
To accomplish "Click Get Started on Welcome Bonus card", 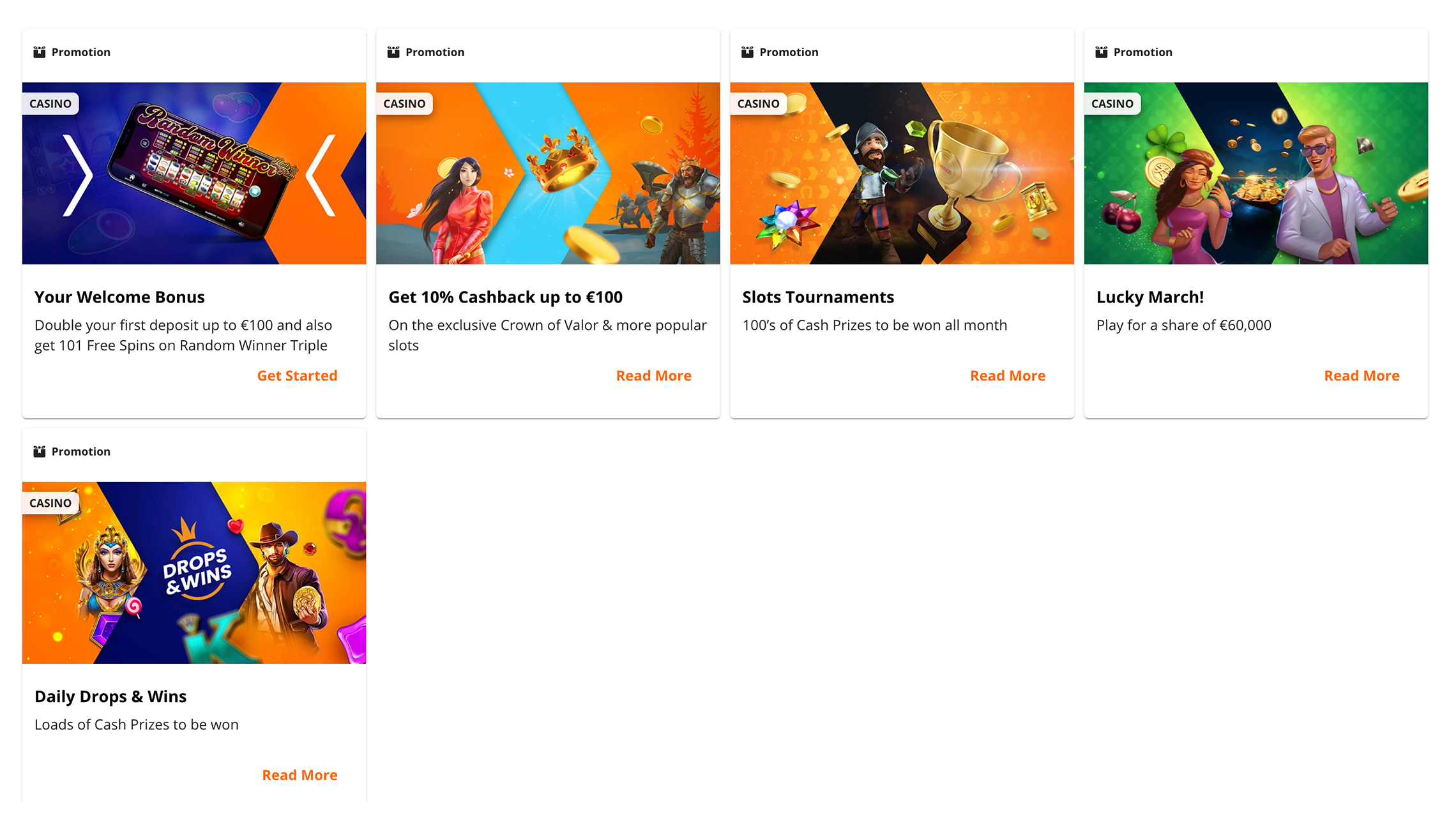I will click(297, 375).
